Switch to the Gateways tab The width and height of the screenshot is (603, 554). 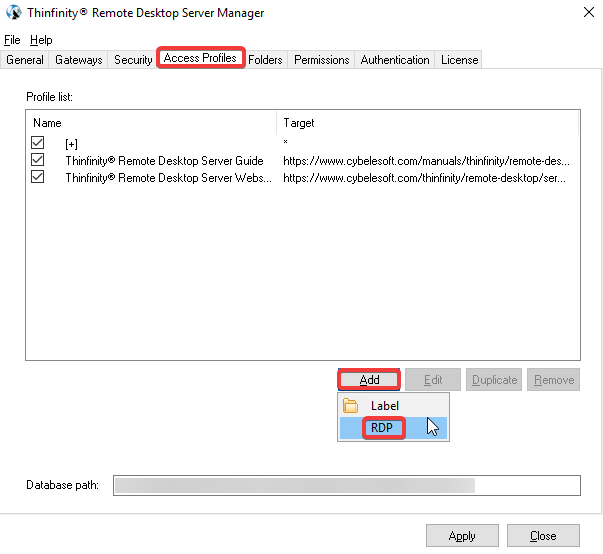coord(78,60)
